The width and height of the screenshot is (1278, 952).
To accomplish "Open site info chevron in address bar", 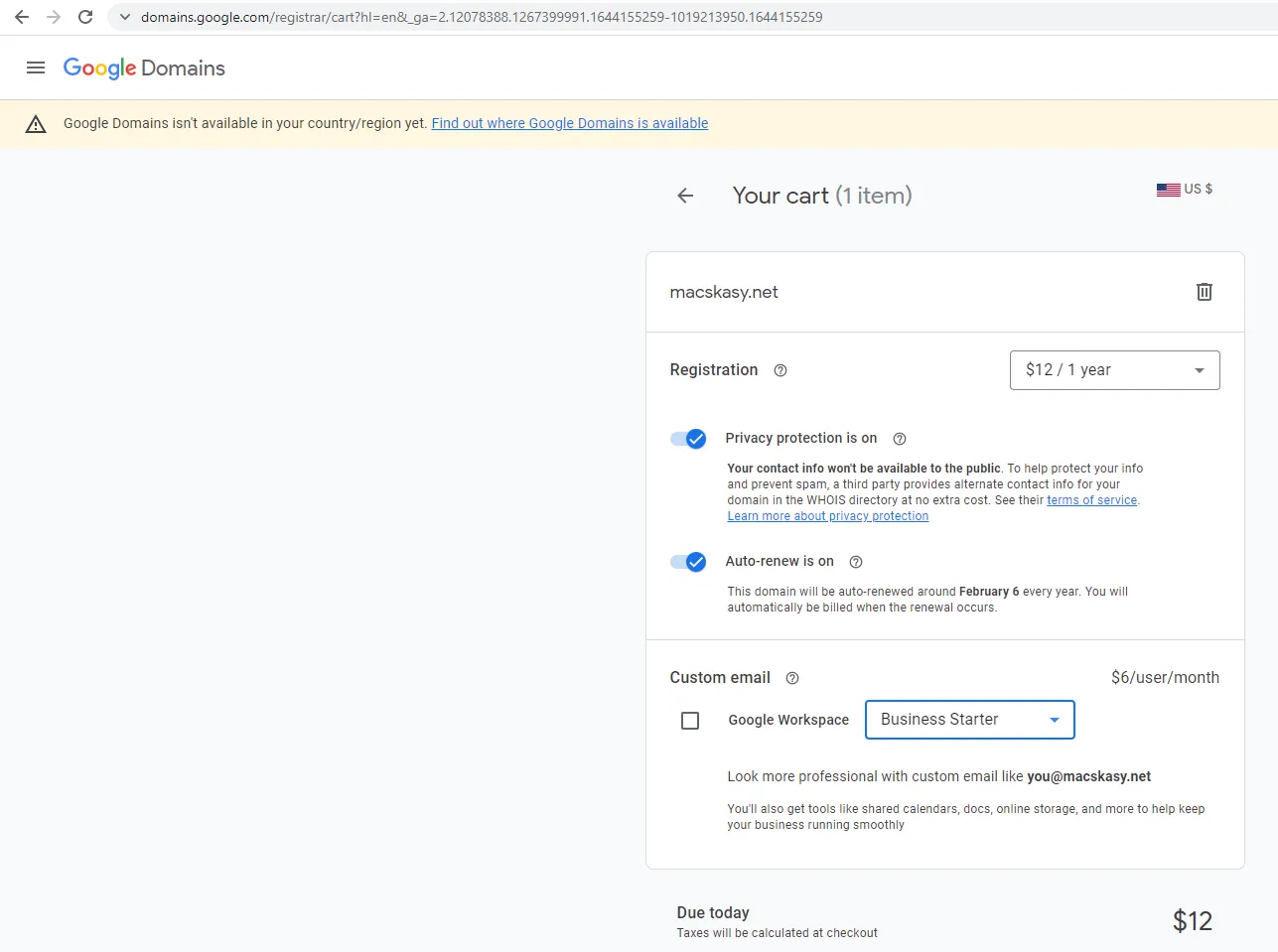I will 125,17.
